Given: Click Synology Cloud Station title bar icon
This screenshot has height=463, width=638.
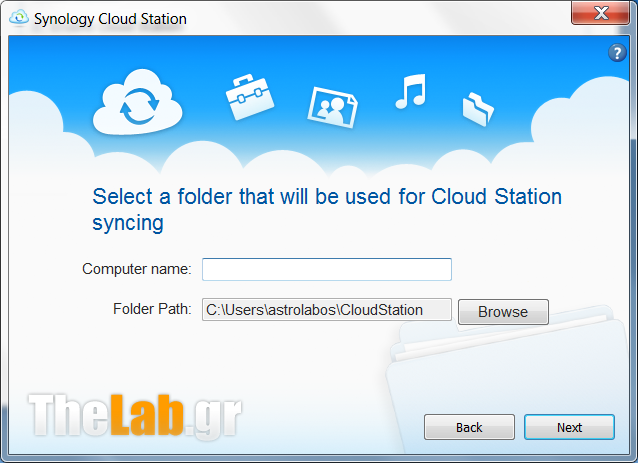Looking at the screenshot, I should pyautogui.click(x=19, y=18).
